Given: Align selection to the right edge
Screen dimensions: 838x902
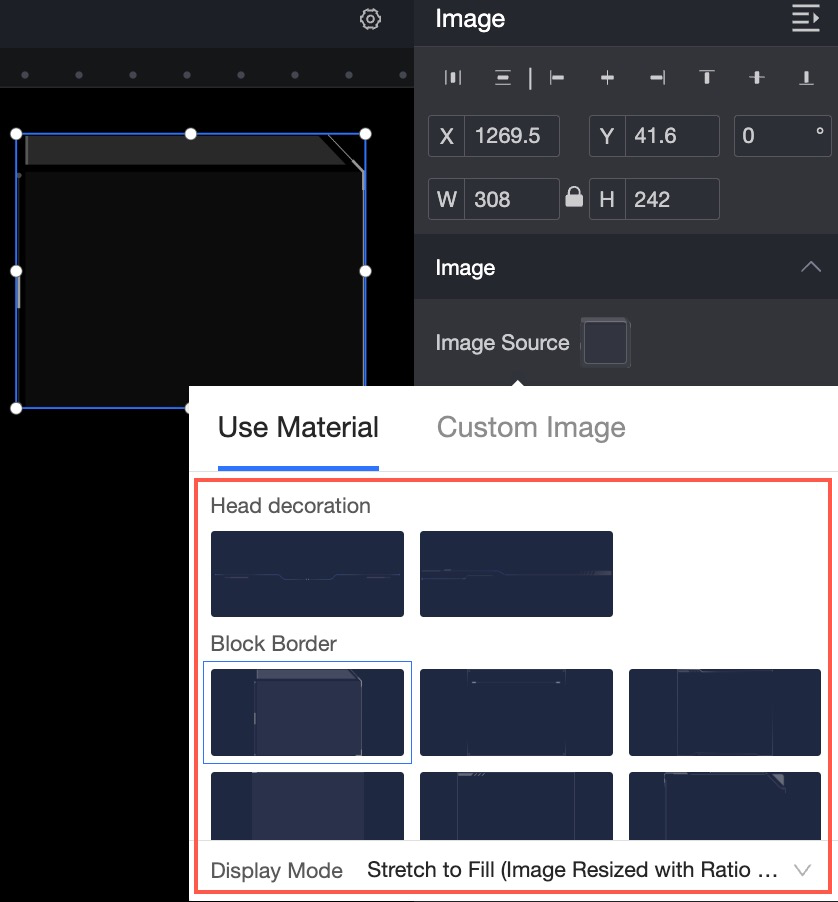Looking at the screenshot, I should pos(657,77).
